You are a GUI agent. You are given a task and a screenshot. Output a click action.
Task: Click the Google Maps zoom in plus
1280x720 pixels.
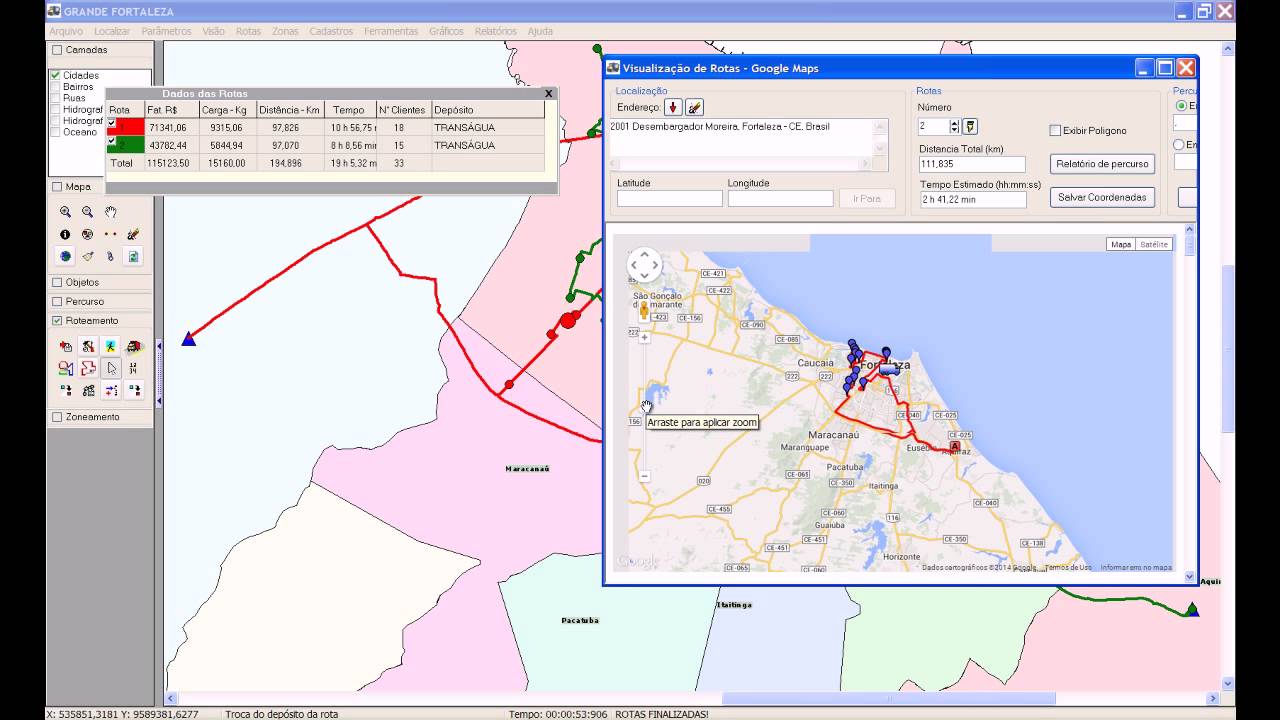(644, 337)
